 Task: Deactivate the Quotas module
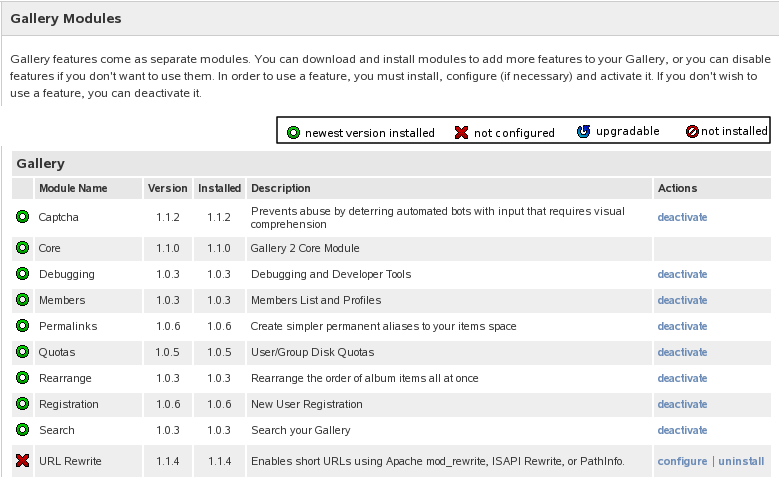tap(682, 352)
